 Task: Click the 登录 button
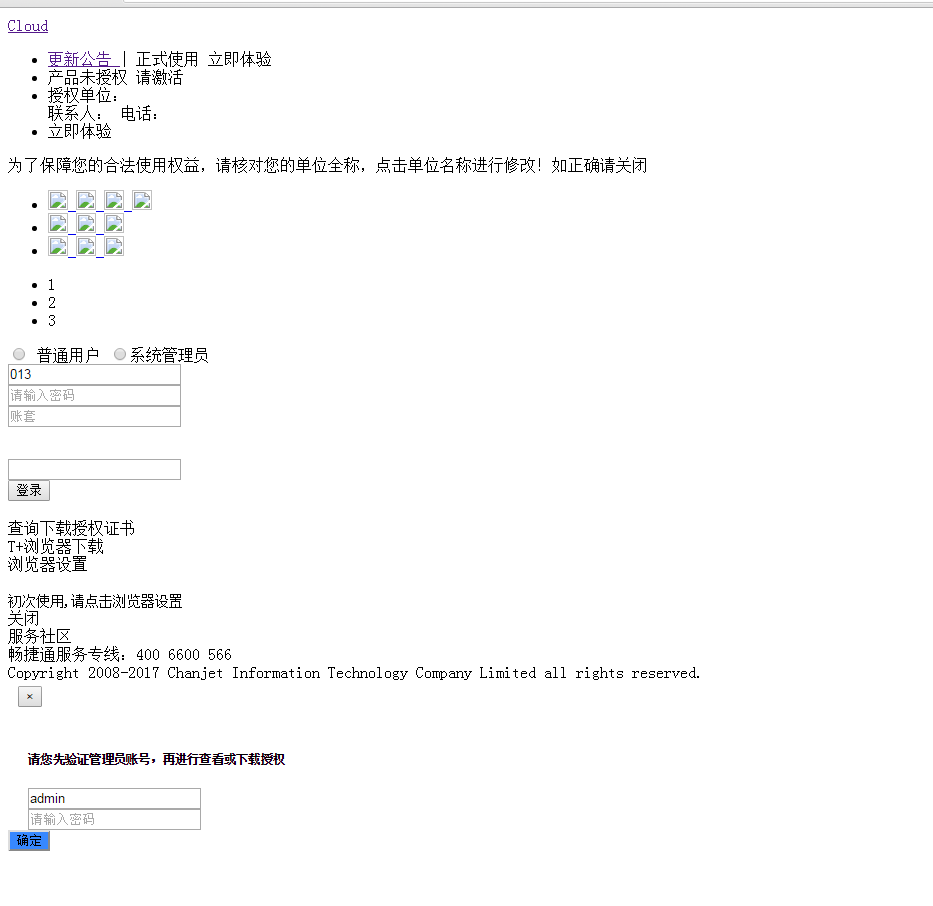[29, 491]
